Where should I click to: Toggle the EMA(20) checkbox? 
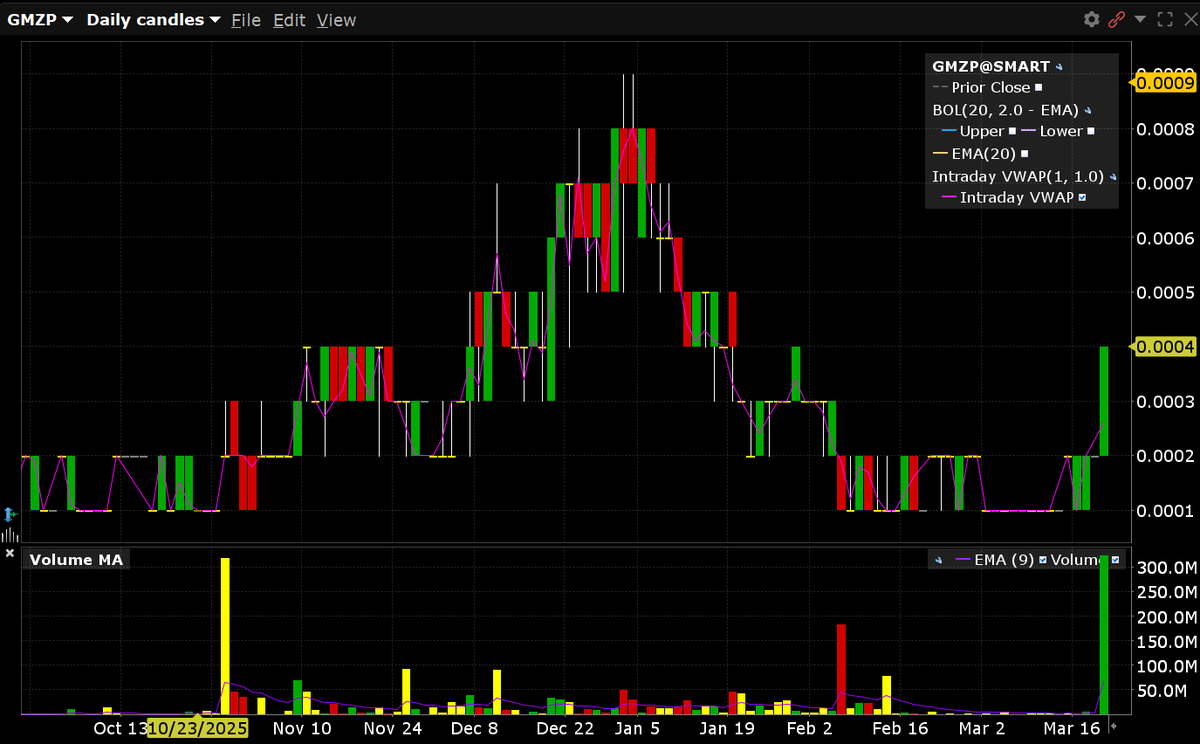click(x=1024, y=154)
